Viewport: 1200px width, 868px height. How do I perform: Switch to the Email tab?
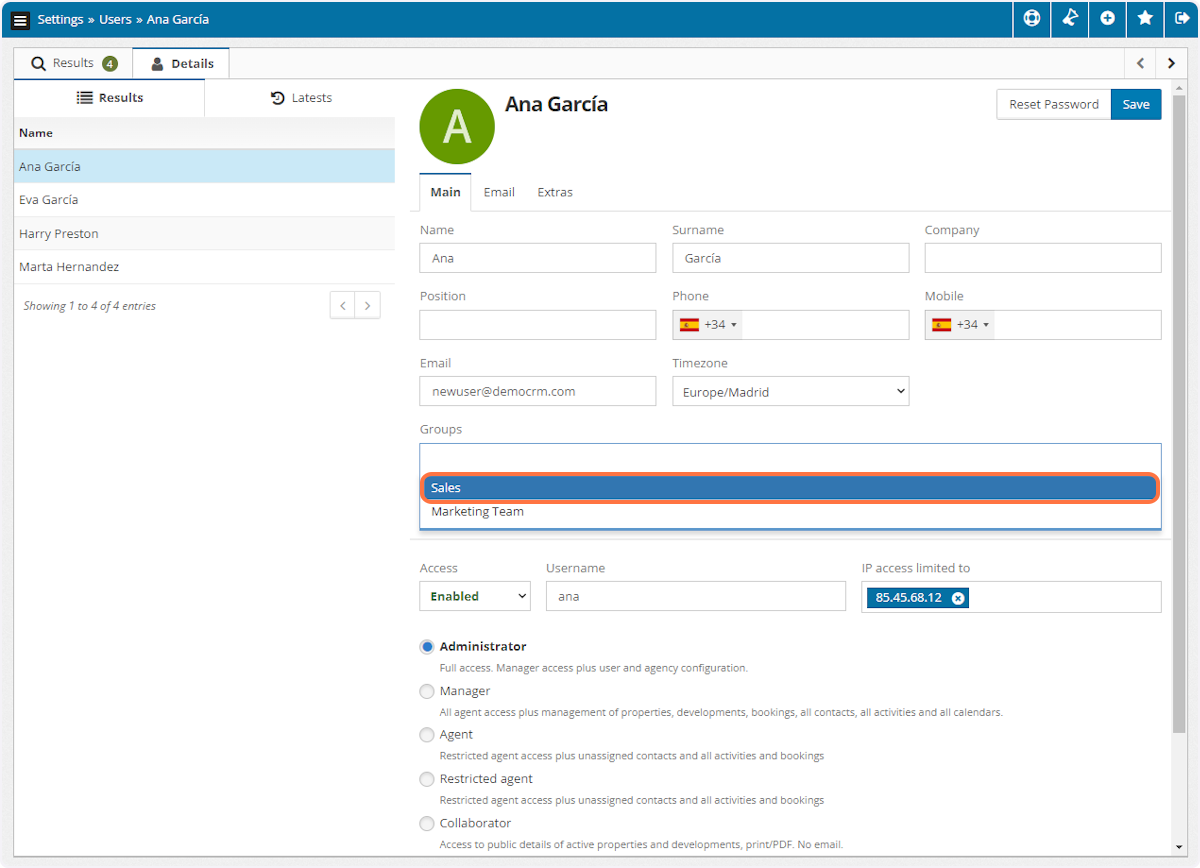click(499, 192)
